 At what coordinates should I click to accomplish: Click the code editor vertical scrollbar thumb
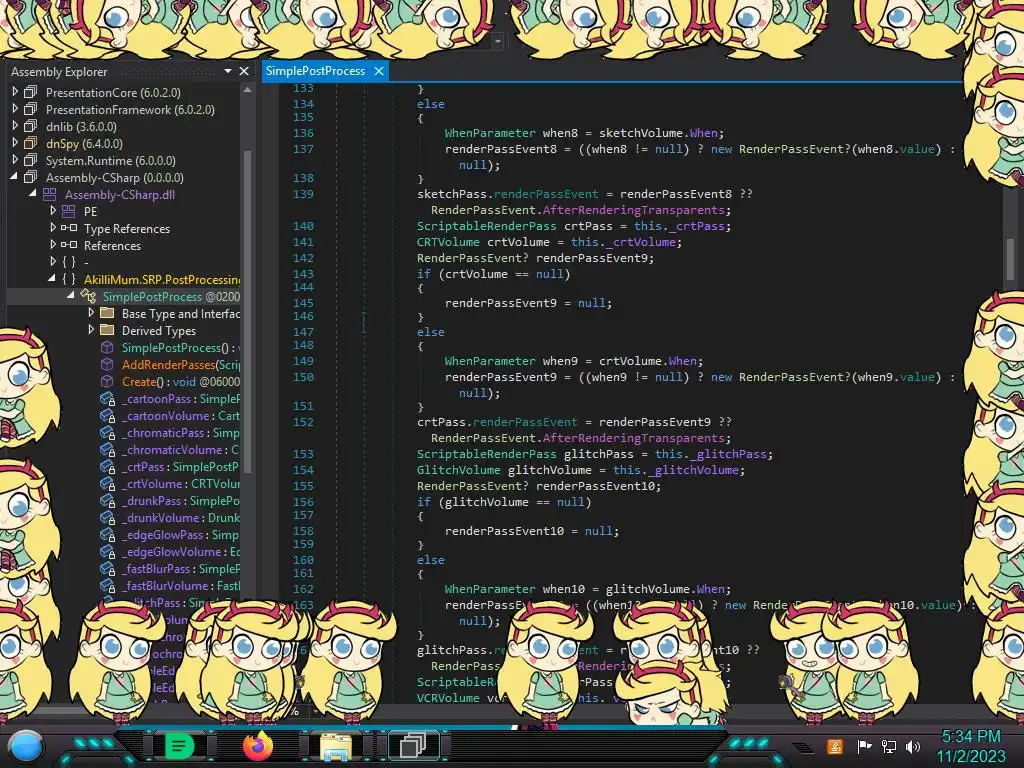pyautogui.click(x=1010, y=259)
